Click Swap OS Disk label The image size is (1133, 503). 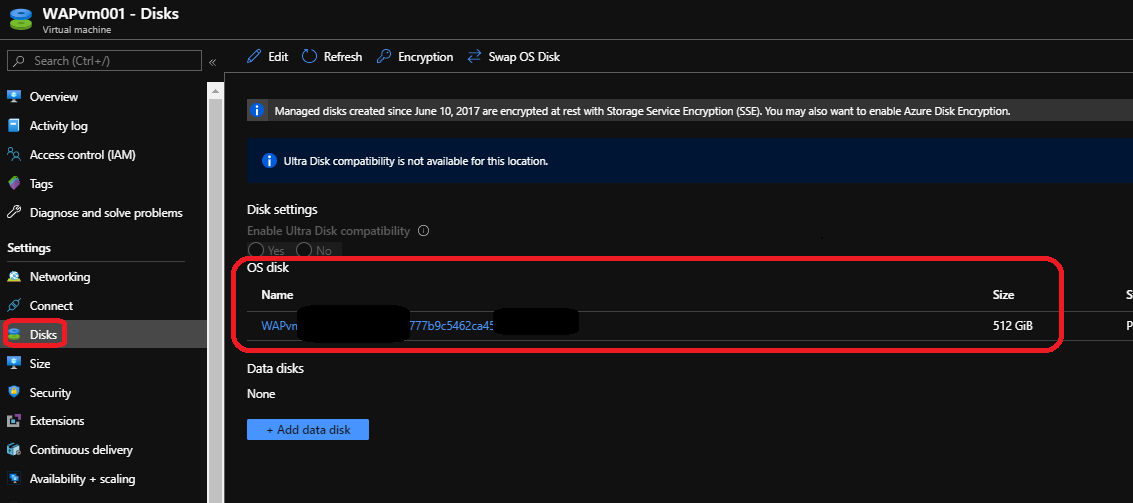click(x=524, y=56)
